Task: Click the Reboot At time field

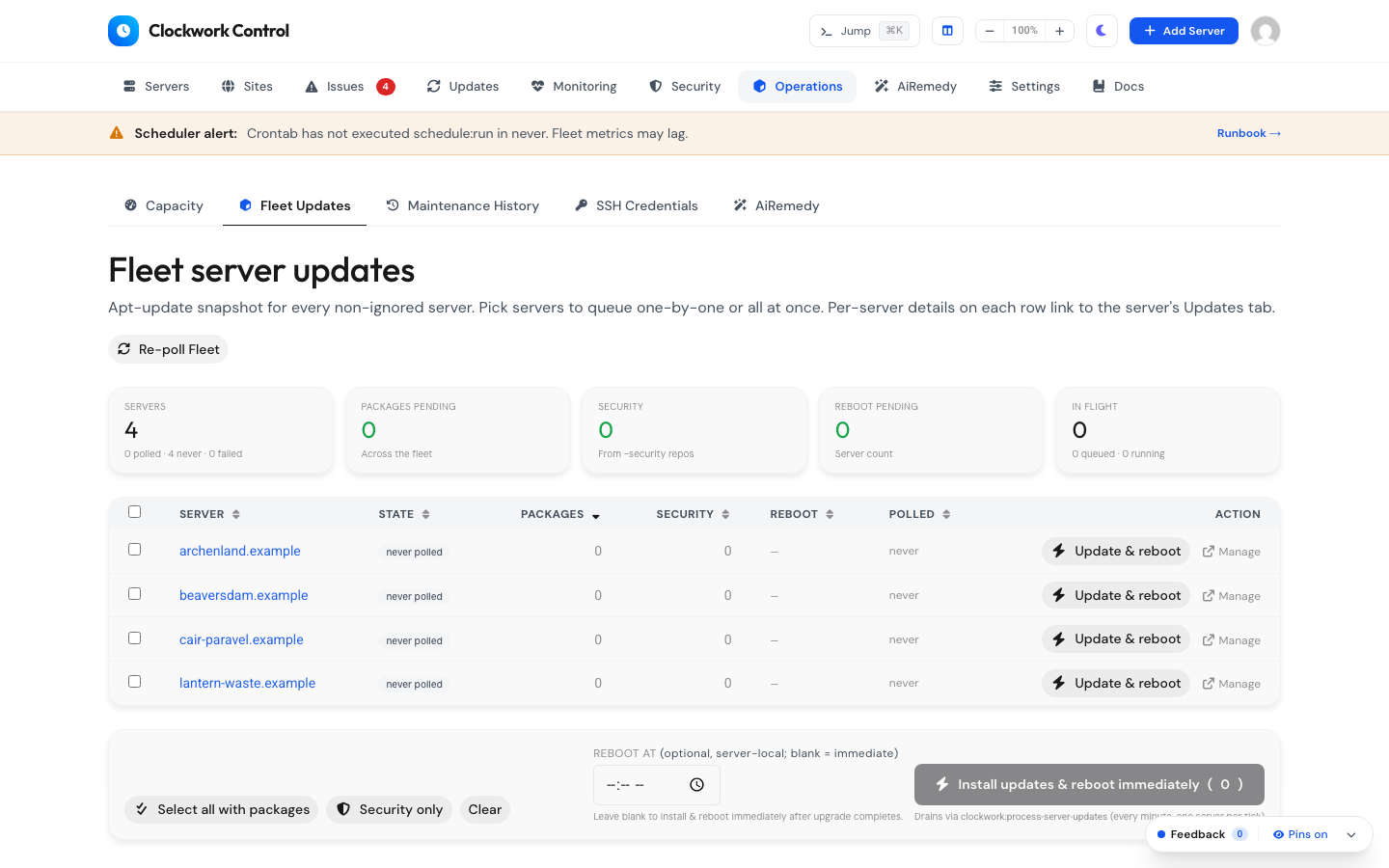Action: (x=657, y=785)
